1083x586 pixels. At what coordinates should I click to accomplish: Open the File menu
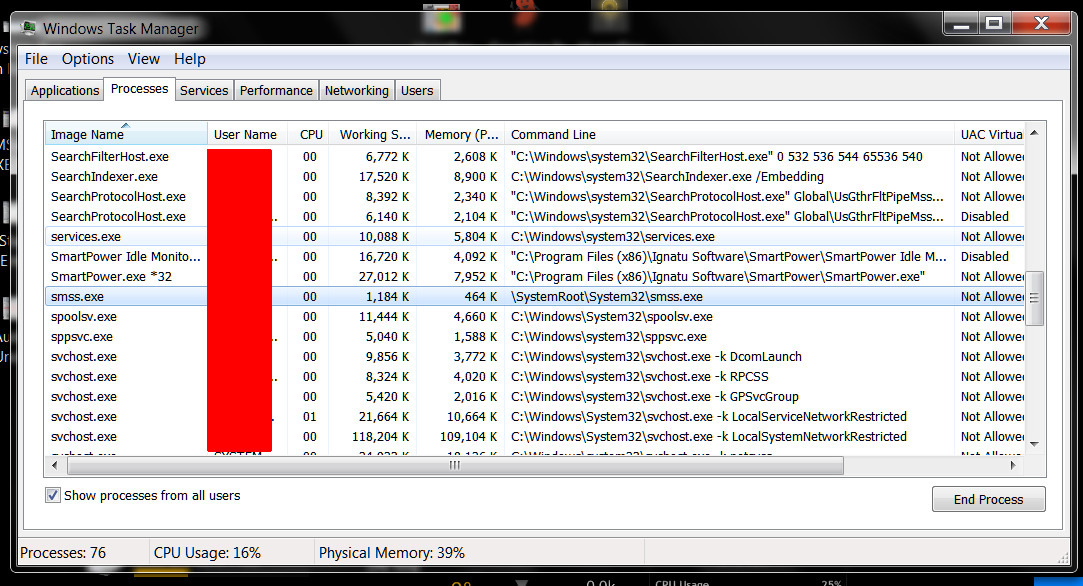[x=36, y=59]
